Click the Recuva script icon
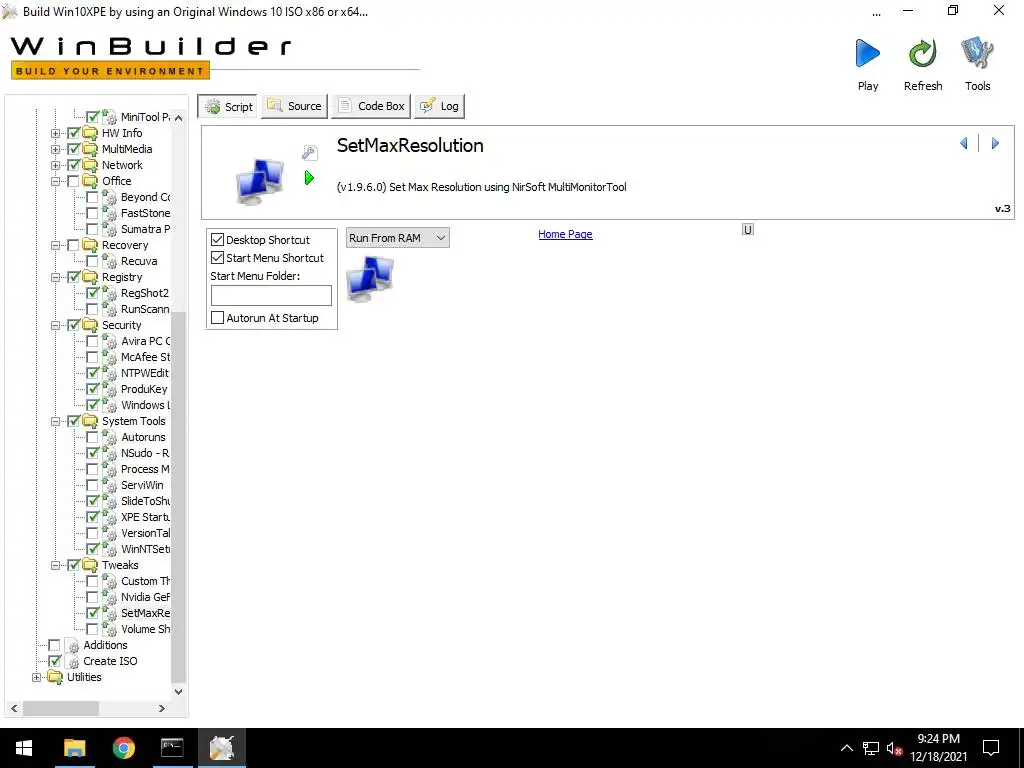 click(109, 261)
